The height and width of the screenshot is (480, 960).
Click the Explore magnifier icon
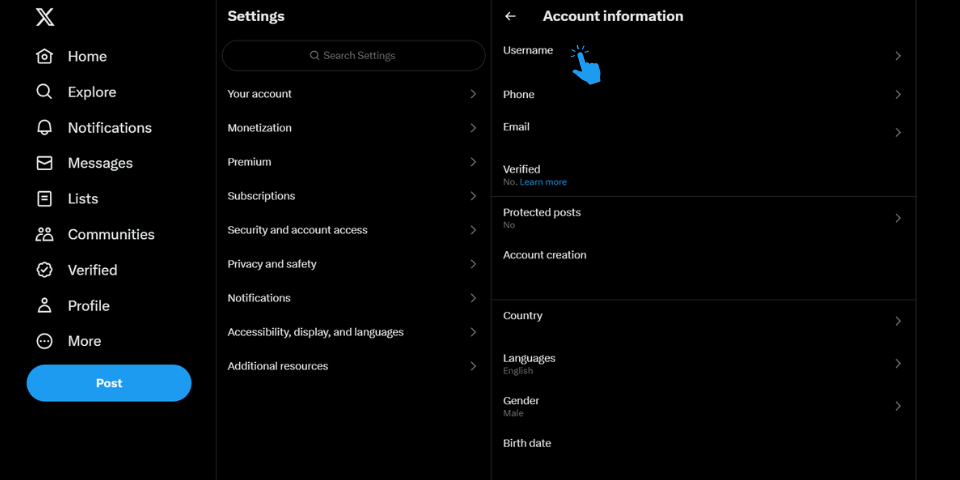coord(44,92)
